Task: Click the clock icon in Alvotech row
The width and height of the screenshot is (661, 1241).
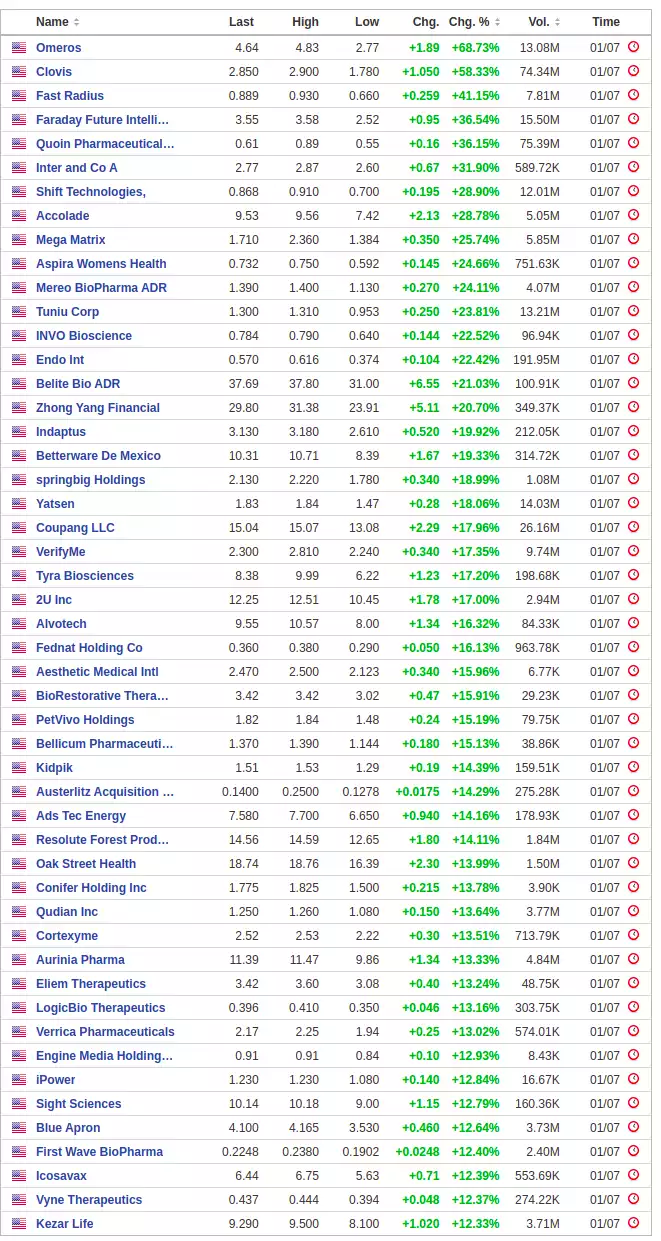Action: point(633,623)
